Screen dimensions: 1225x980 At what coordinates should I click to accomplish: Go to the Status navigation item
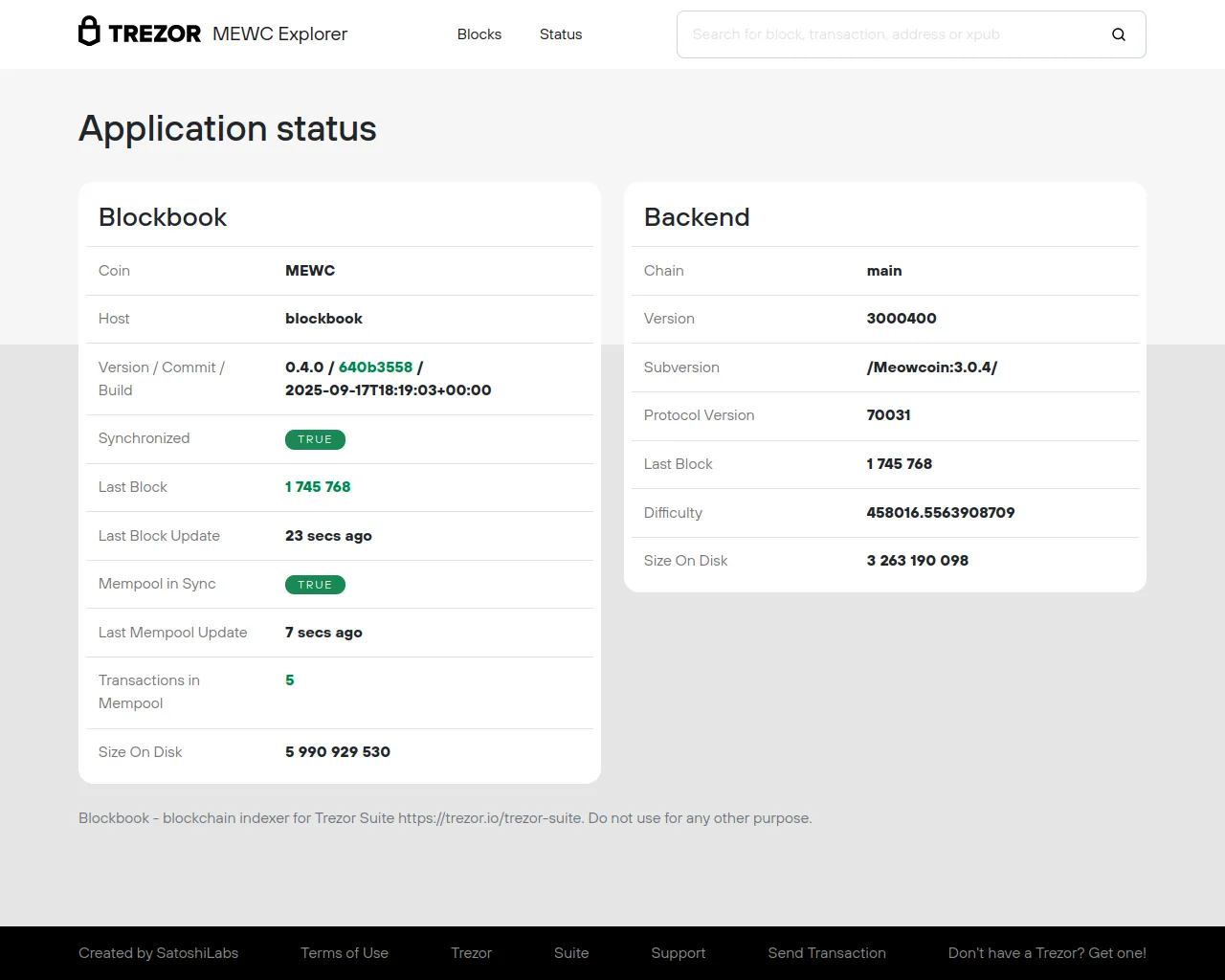tap(561, 34)
